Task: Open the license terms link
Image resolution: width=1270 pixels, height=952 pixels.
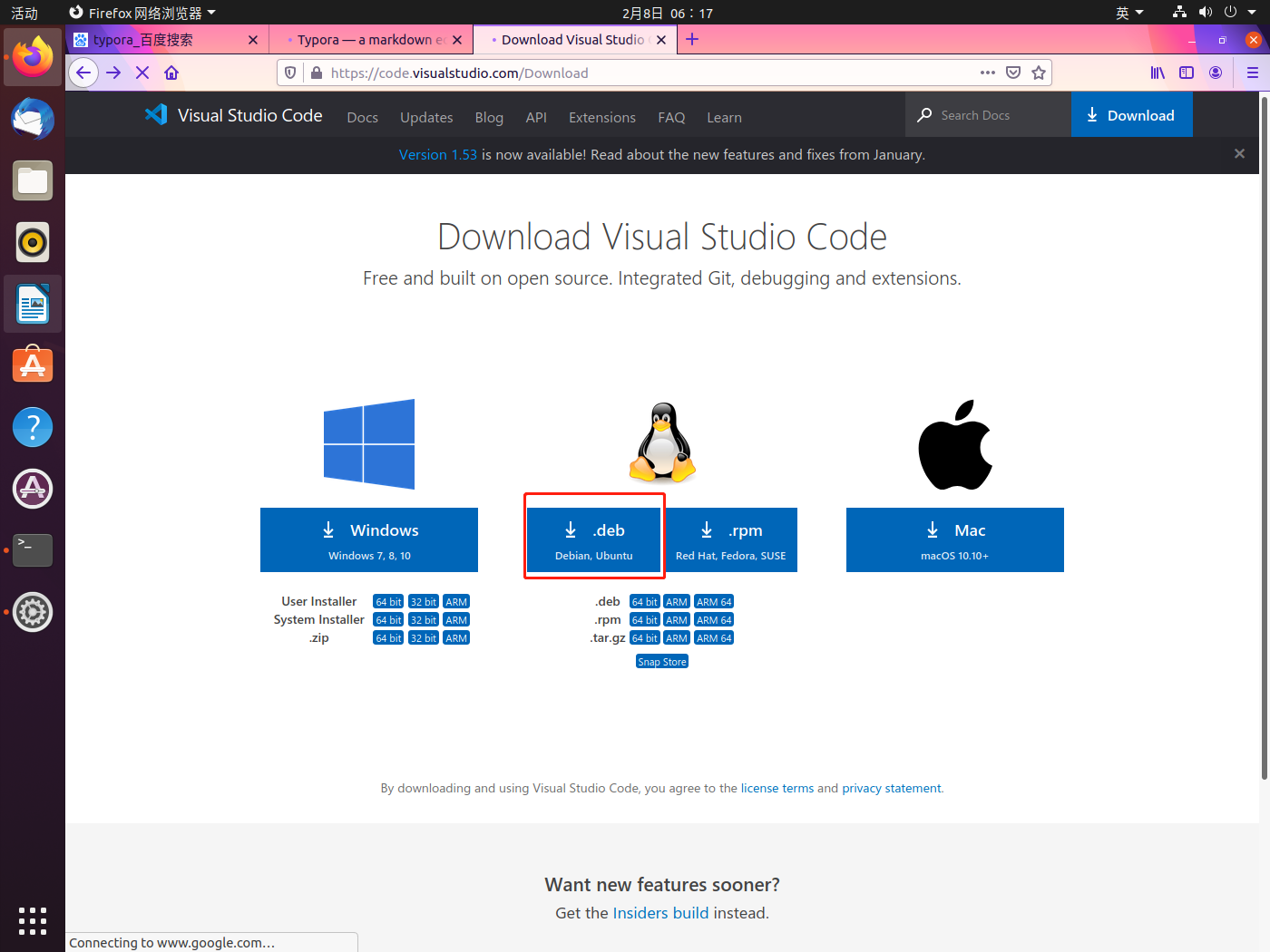Action: (x=777, y=788)
